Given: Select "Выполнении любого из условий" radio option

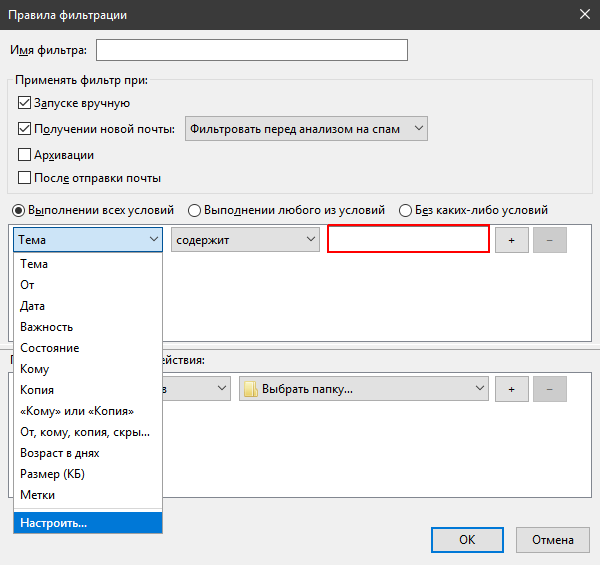Looking at the screenshot, I should click(x=195, y=210).
